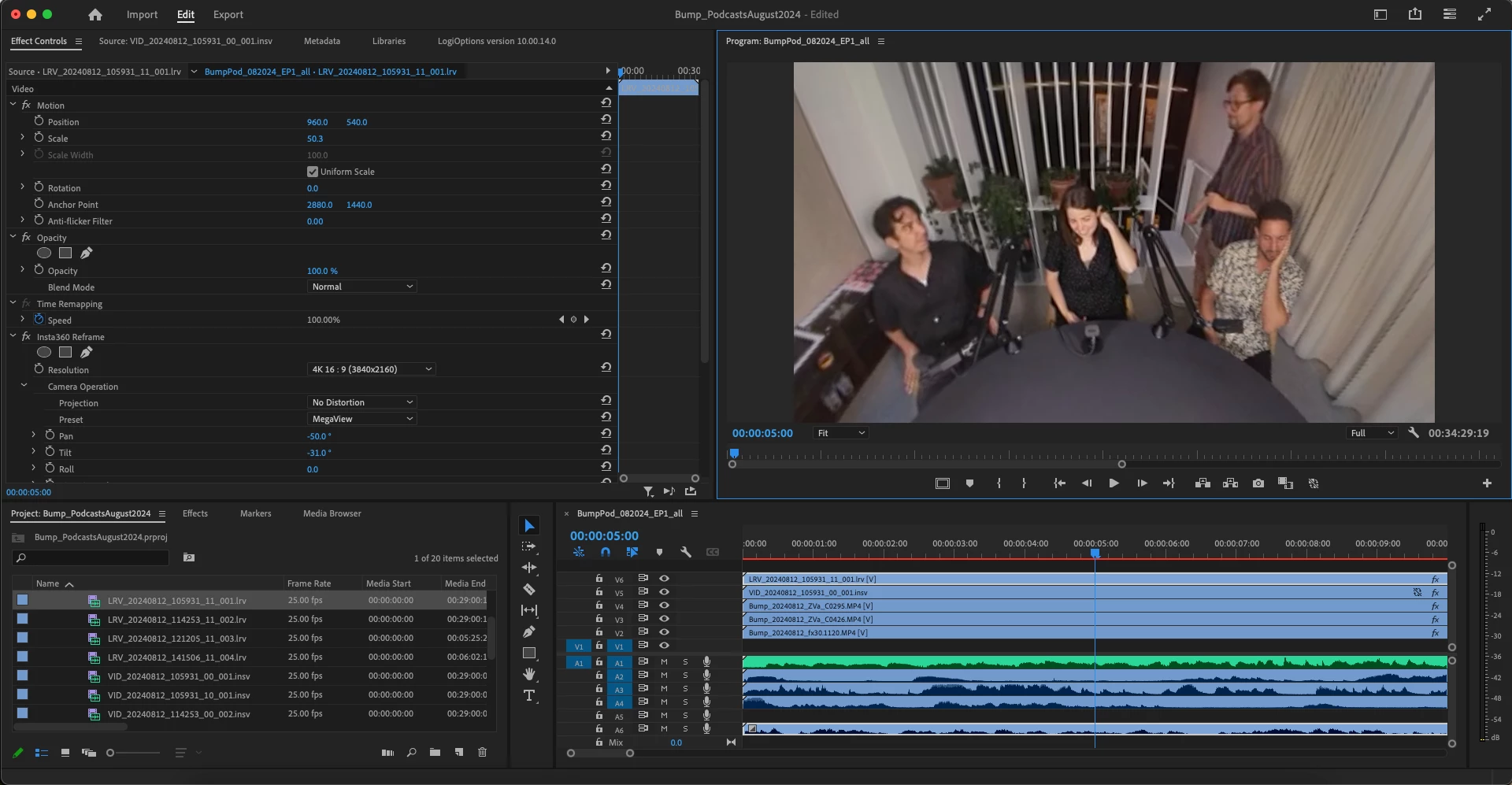Collapse the Camera Operation group
Viewport: 1512px width, 785px height.
tap(24, 386)
